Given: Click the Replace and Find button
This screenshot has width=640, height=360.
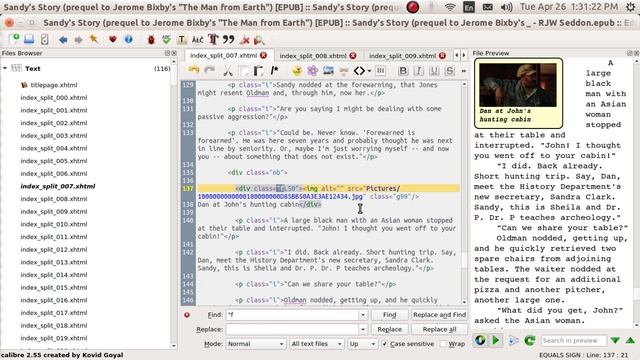Looking at the screenshot, I should click(439, 315).
